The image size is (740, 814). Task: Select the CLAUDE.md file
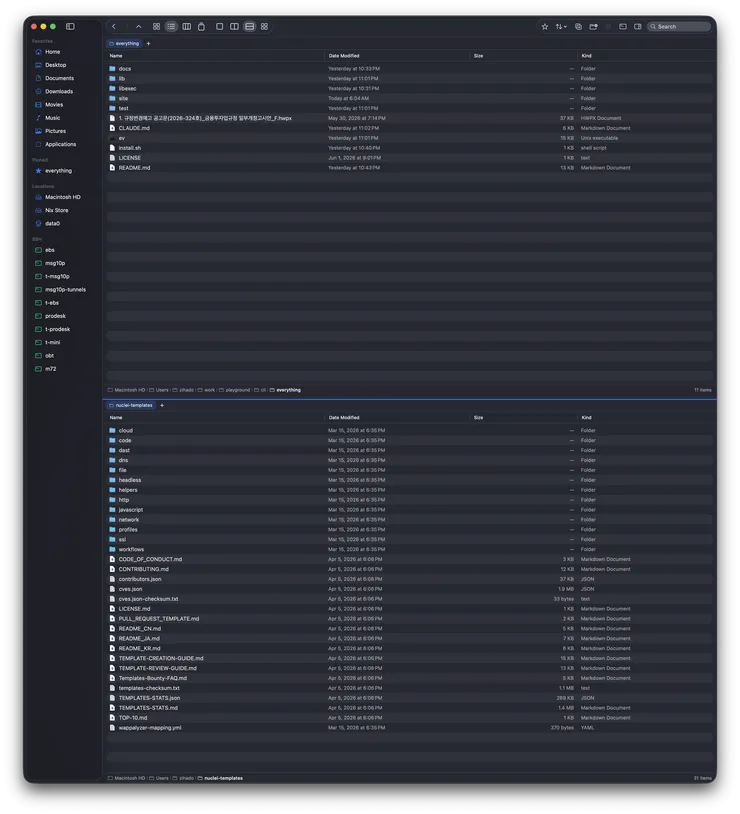[x=410, y=128]
